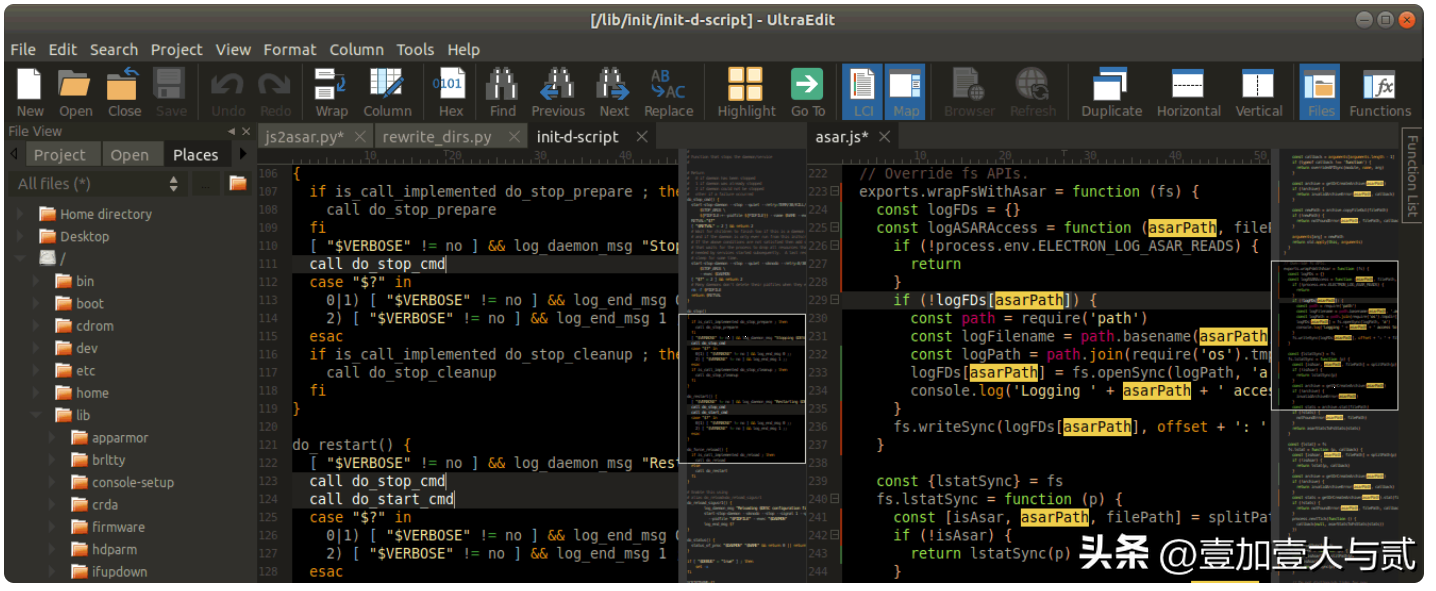The width and height of the screenshot is (1436, 591).
Task: Close the rewrite_dirs.py tab
Action: [x=514, y=137]
